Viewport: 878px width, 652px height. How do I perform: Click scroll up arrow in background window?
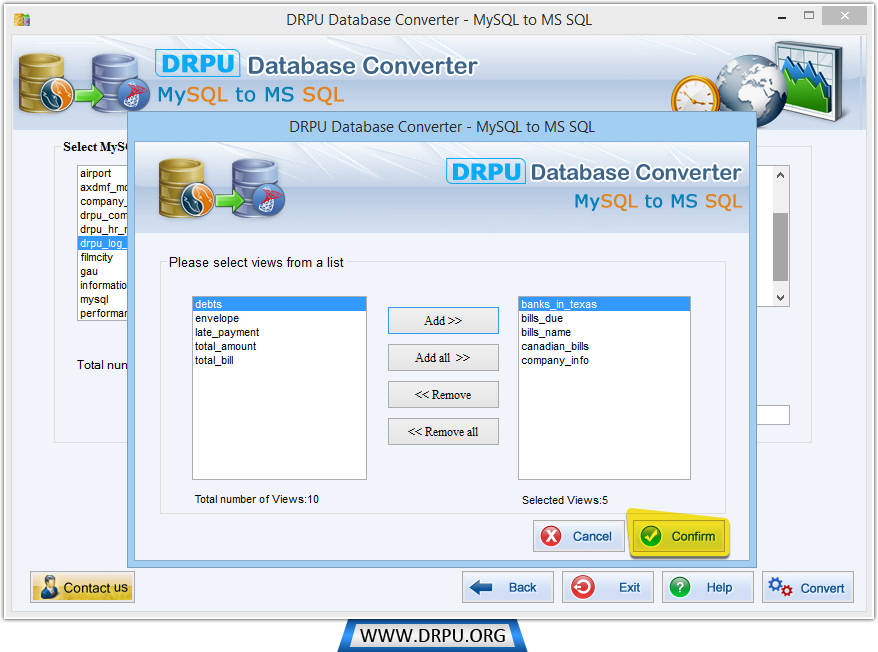tap(781, 175)
